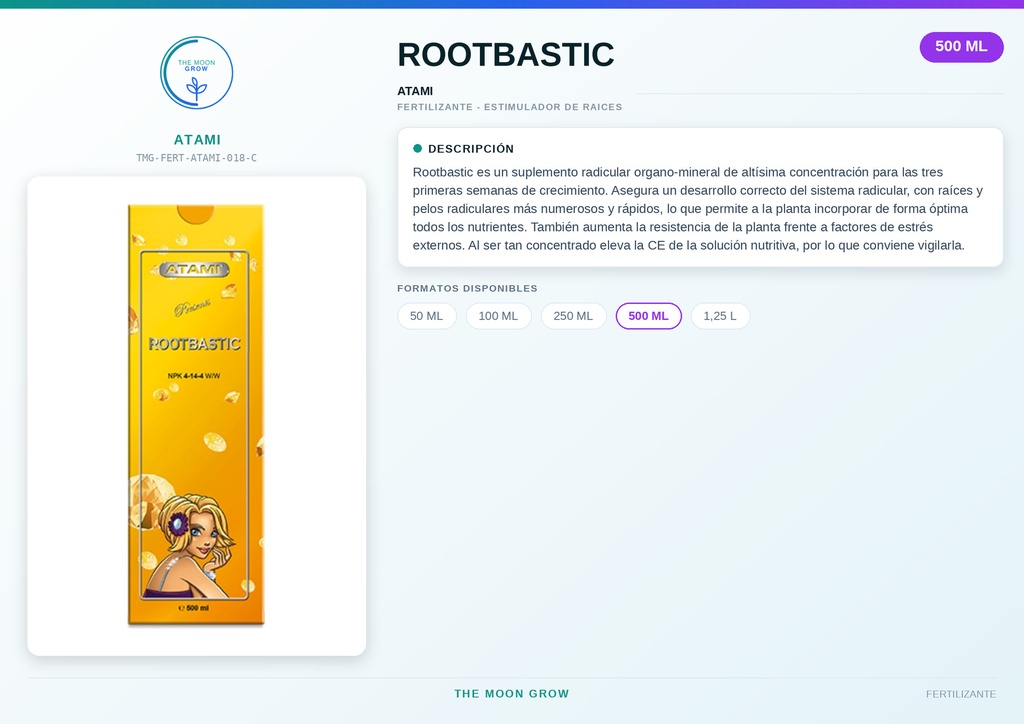The width and height of the screenshot is (1024, 724).
Task: Click the FERTILIZANTE footer label
Action: pyautogui.click(x=961, y=694)
